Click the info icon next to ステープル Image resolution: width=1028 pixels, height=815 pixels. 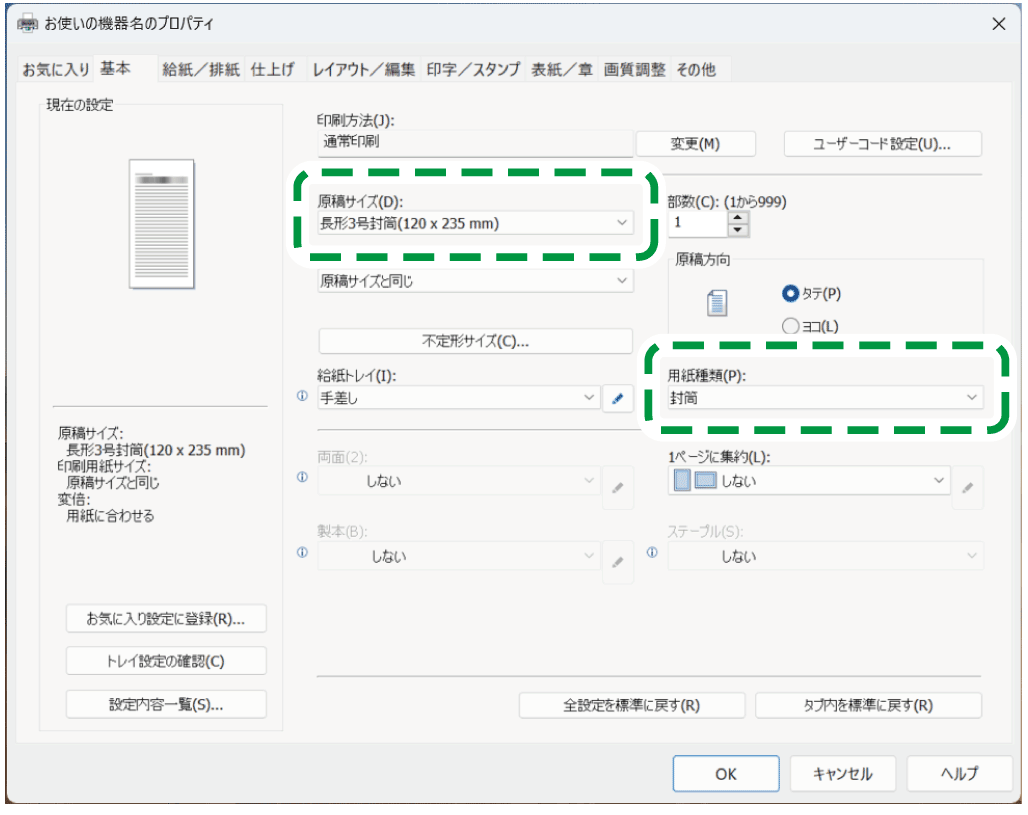point(652,553)
